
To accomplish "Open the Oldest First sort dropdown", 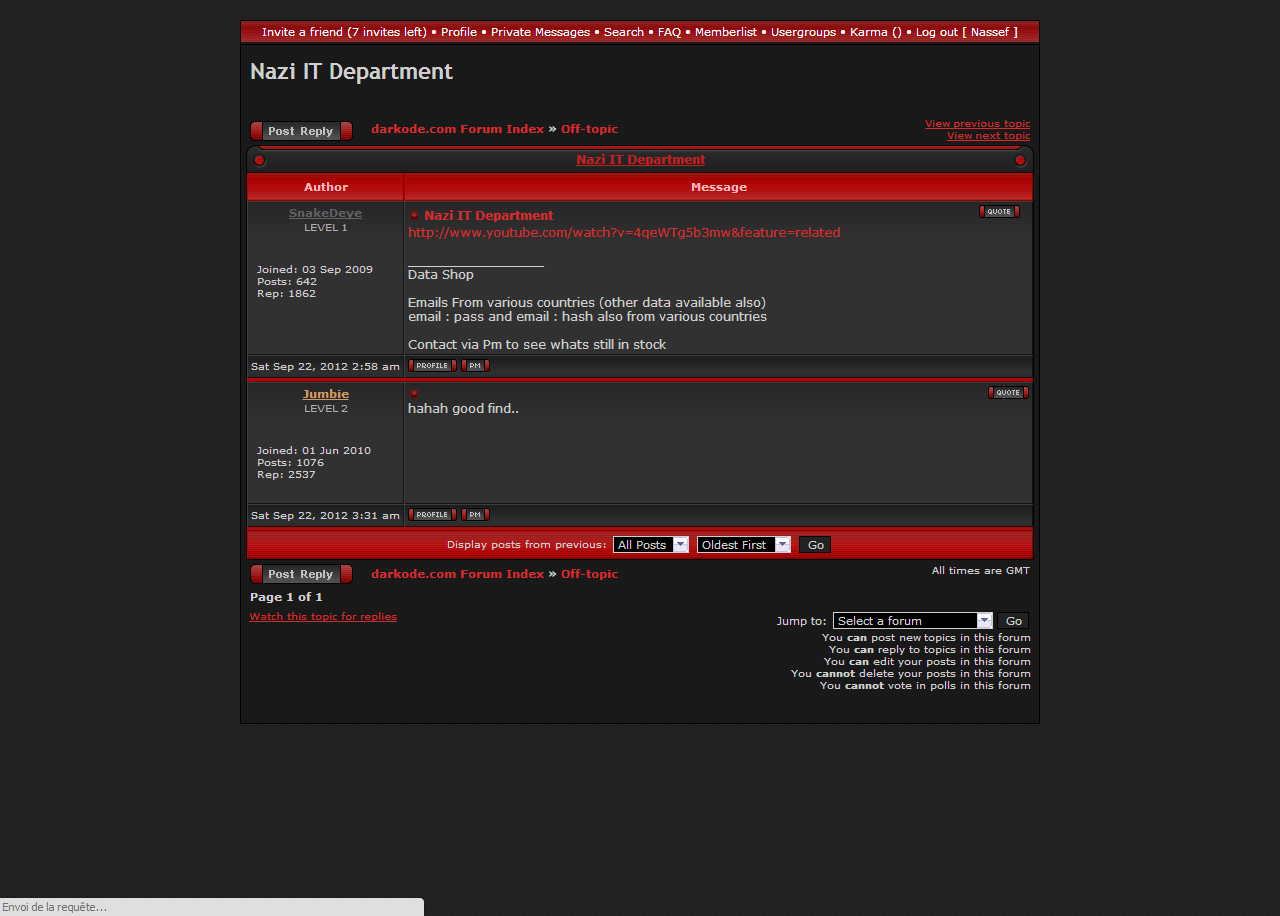I will click(x=743, y=545).
